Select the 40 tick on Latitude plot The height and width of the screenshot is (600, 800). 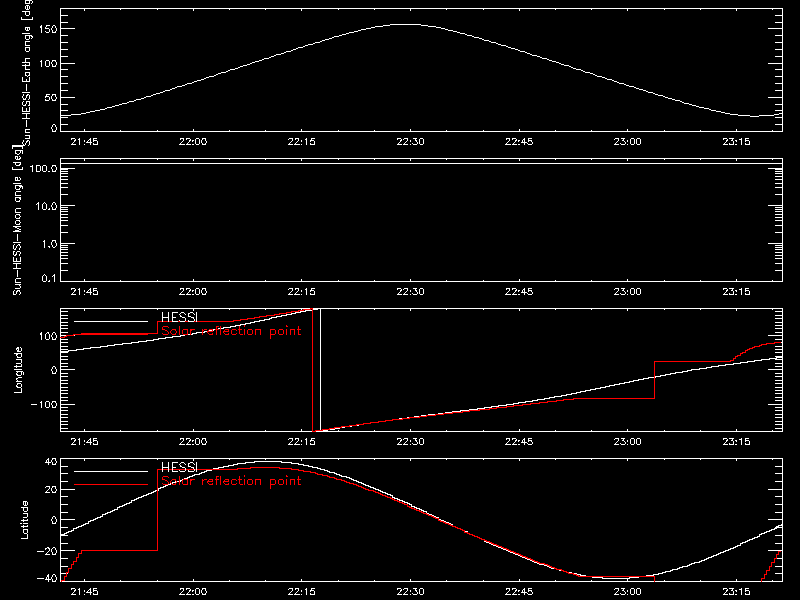(51, 462)
